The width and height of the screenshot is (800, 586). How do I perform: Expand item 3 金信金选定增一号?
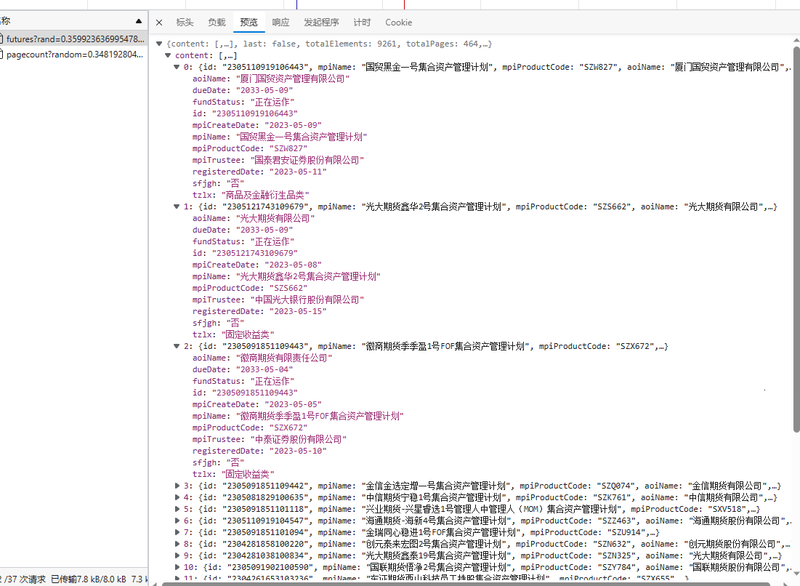click(177, 486)
